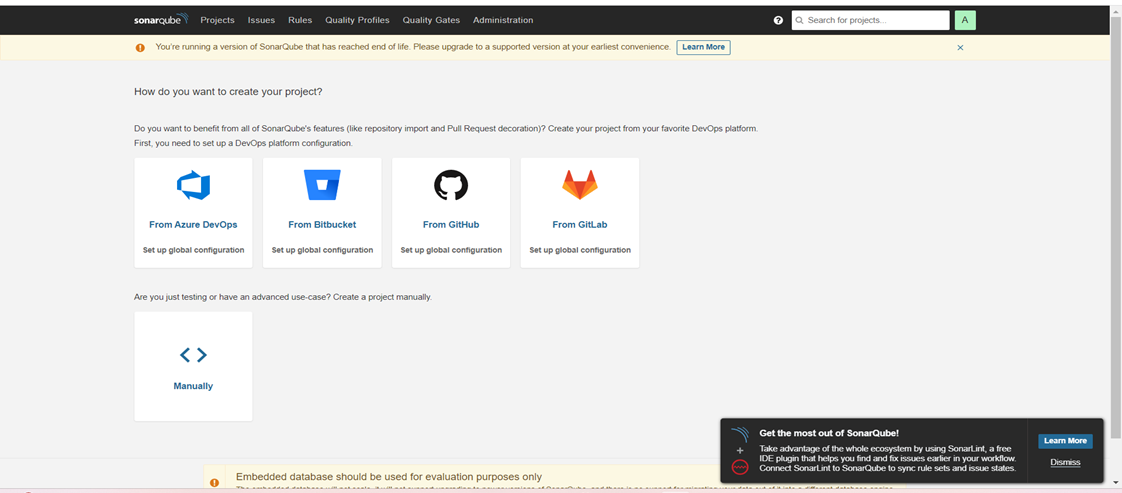Click the SonarLint wave logo in the promo box
1122x493 pixels.
click(740, 434)
